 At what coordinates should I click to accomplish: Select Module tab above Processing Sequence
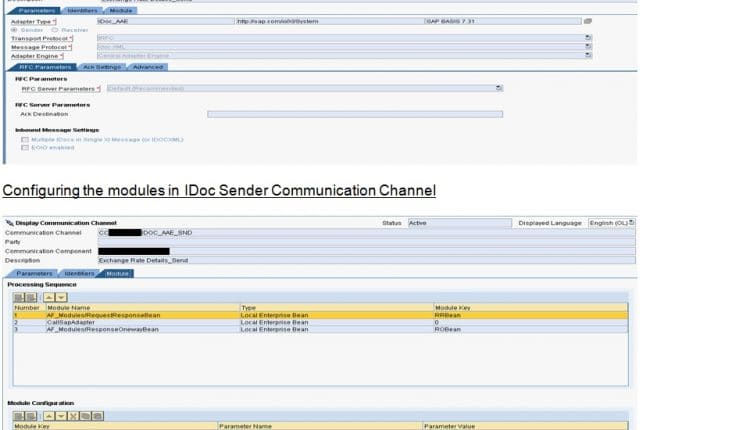coord(117,274)
